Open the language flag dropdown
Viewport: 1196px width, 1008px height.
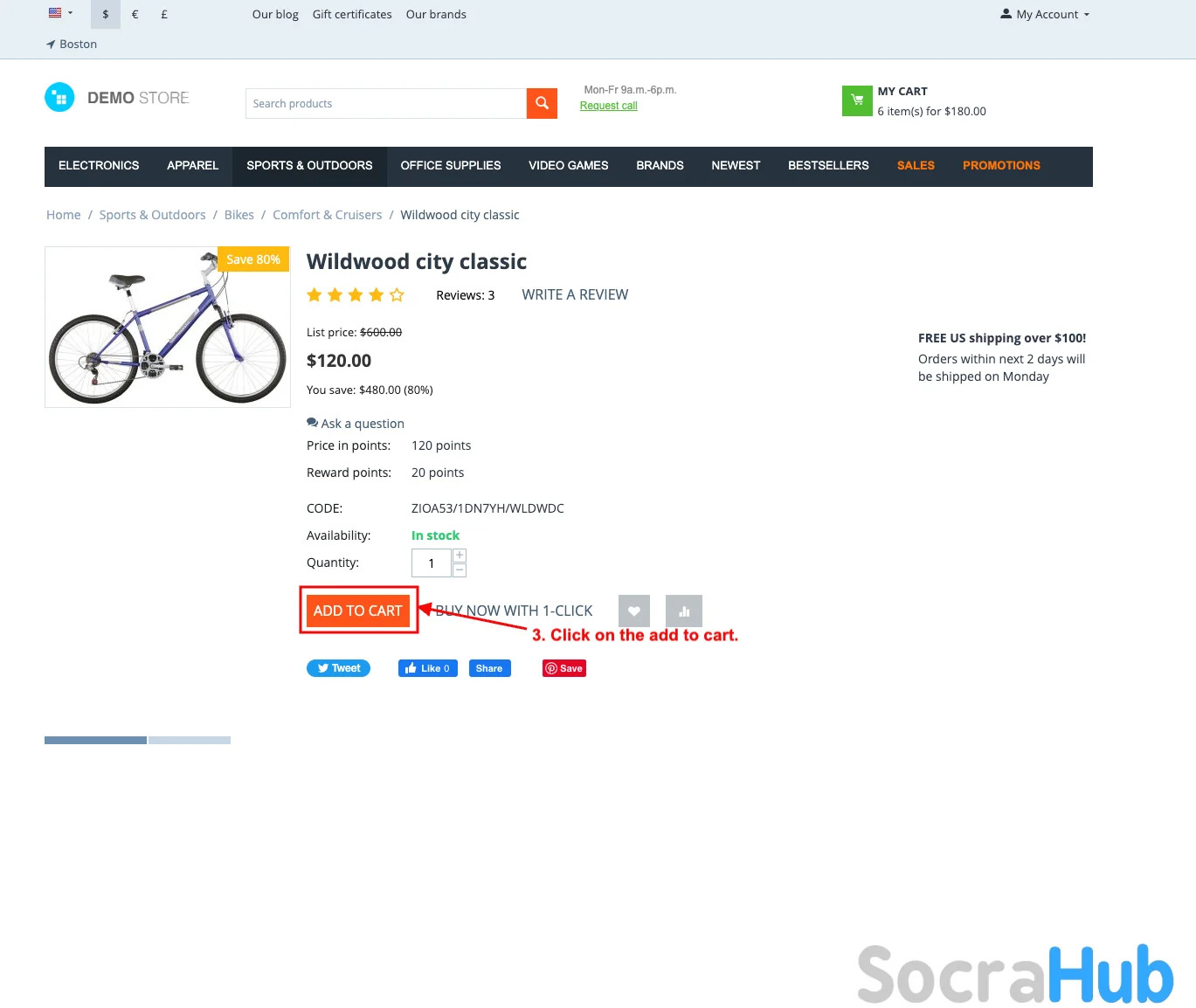click(60, 13)
